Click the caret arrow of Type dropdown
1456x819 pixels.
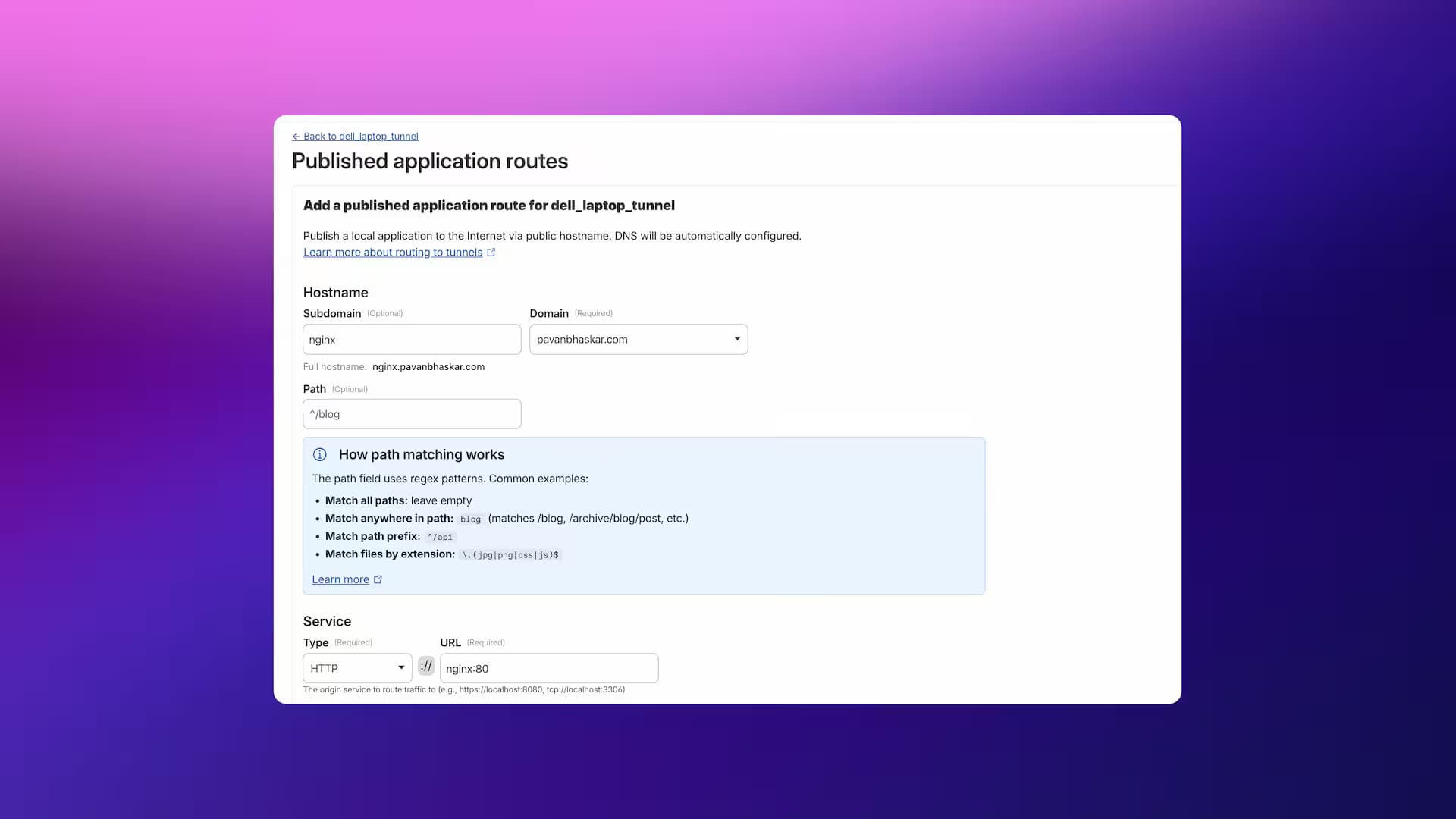click(401, 668)
